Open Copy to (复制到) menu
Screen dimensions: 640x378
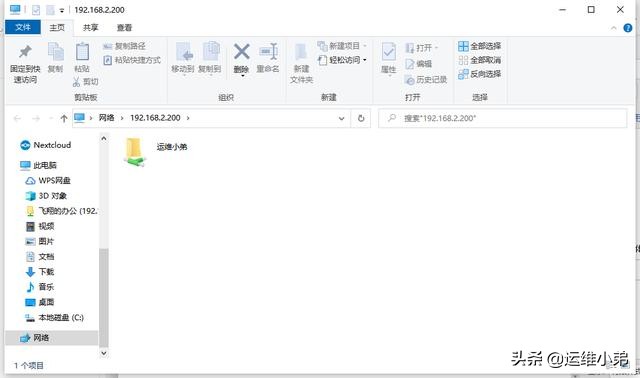210,58
